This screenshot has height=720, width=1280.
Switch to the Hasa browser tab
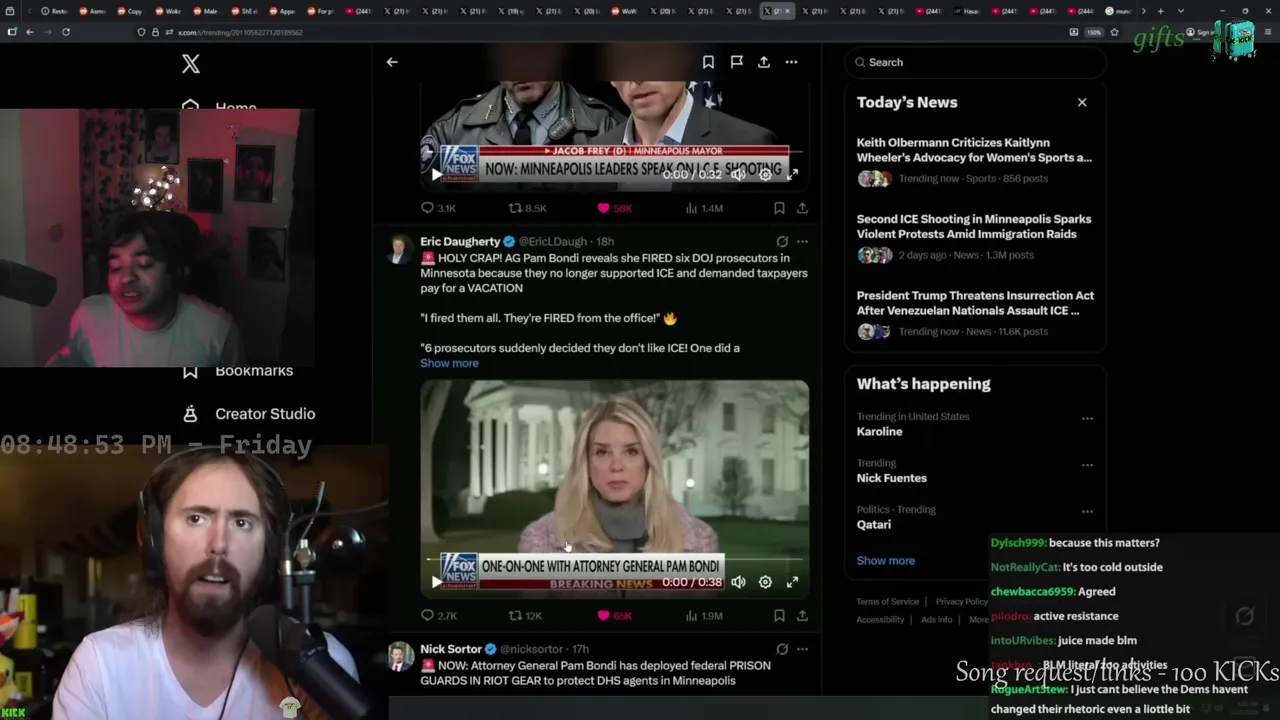[966, 11]
